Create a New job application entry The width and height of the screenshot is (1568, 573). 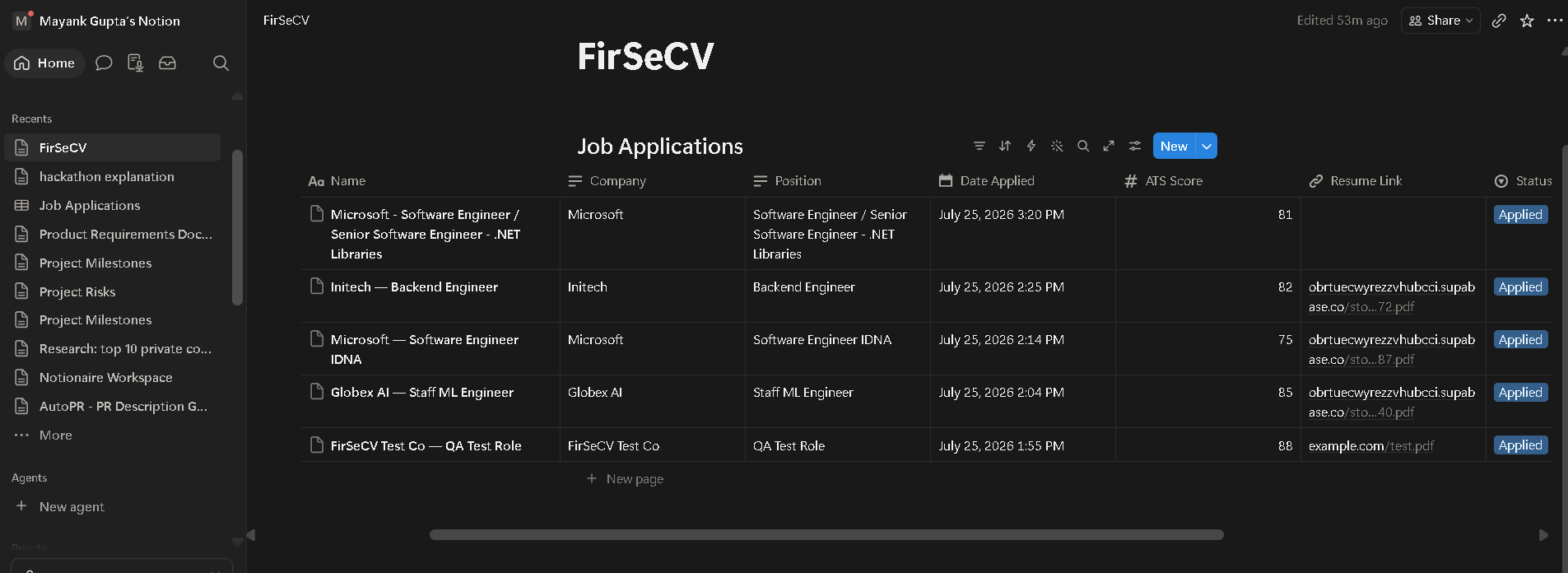[x=1174, y=146]
